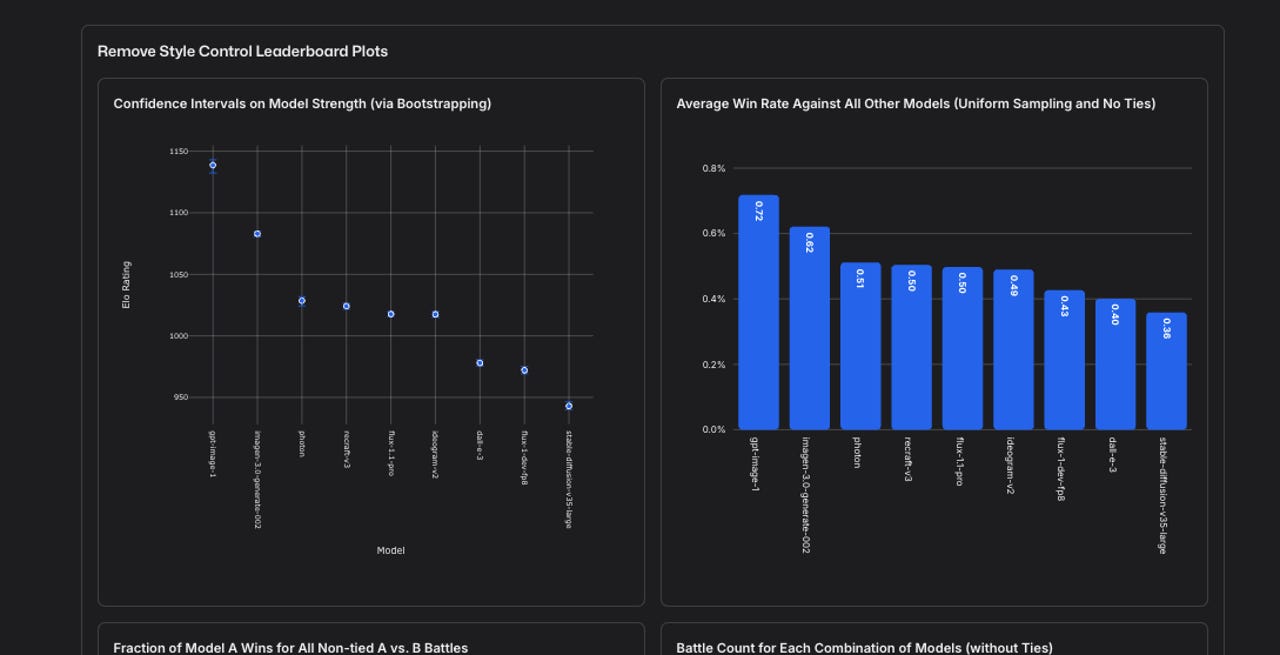Viewport: 1280px width, 655px height.
Task: Select the stable-diffusion-v35-large bar showing 0.36
Action: [x=1166, y=371]
